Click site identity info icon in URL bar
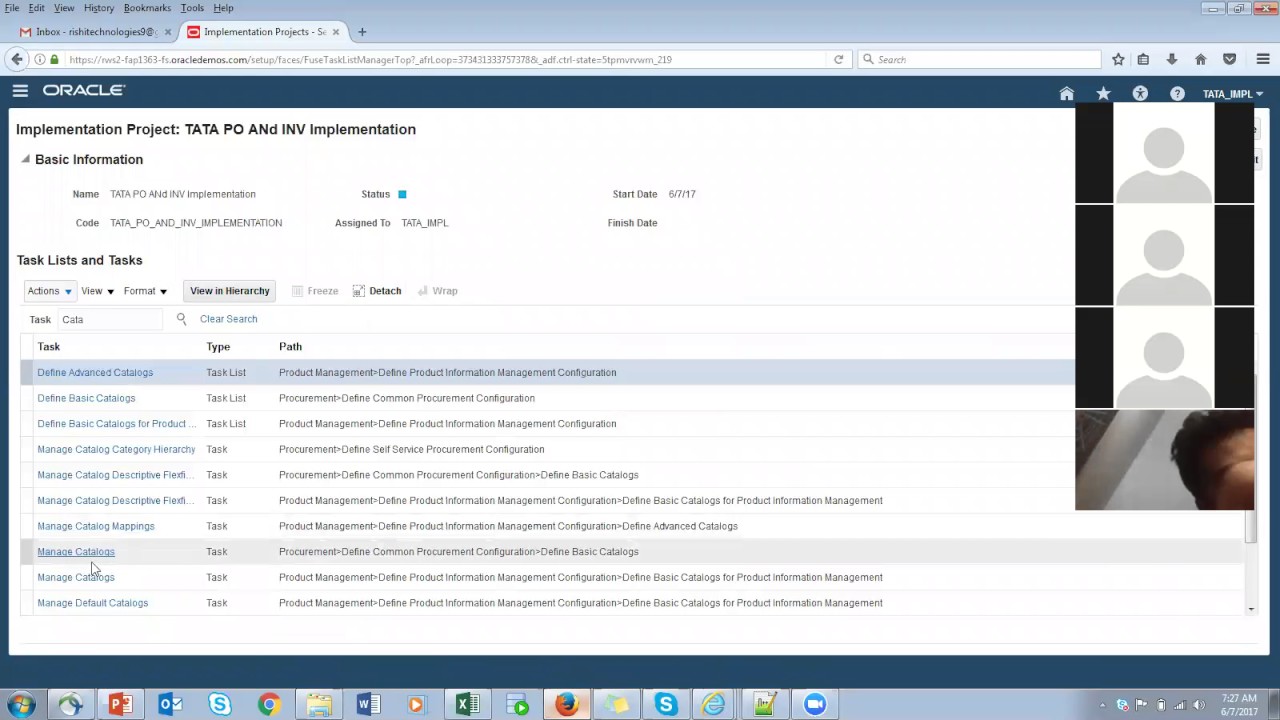Image resolution: width=1280 pixels, height=720 pixels. pos(41,59)
